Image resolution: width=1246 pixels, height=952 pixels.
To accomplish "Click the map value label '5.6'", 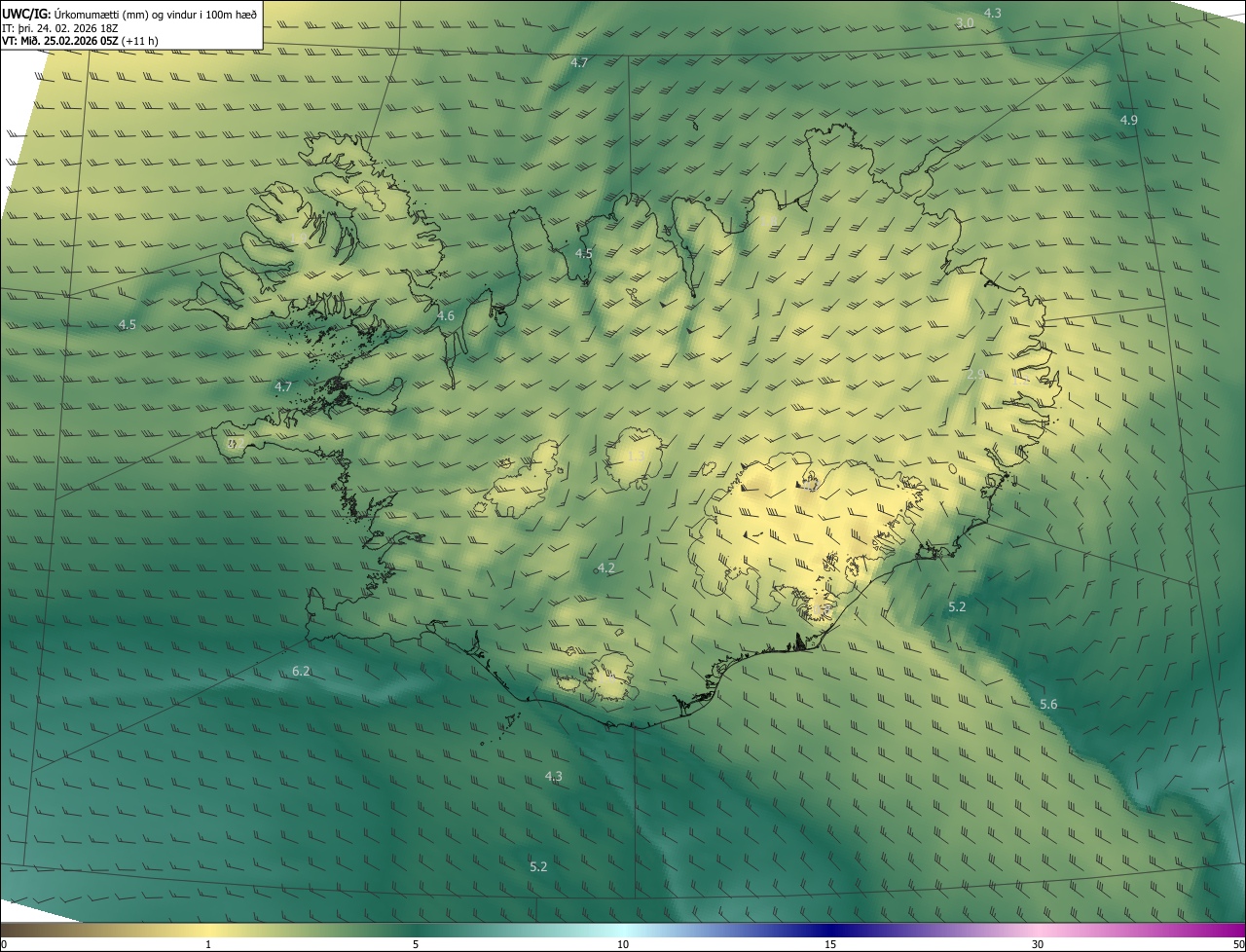I will click(x=1048, y=704).
